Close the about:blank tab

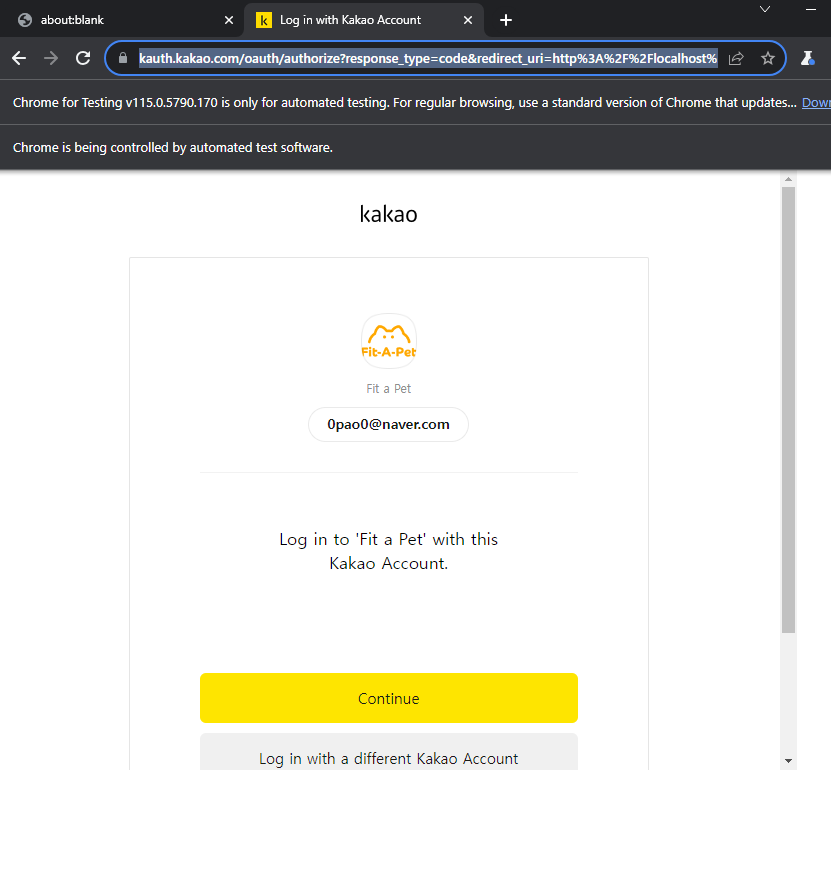click(x=229, y=20)
